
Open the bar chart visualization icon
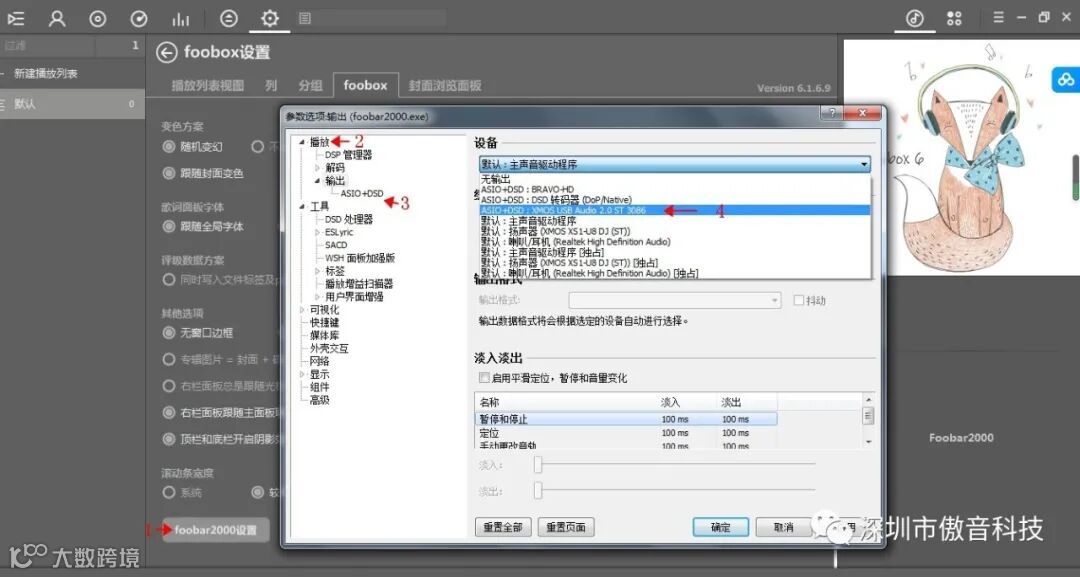[x=180, y=19]
